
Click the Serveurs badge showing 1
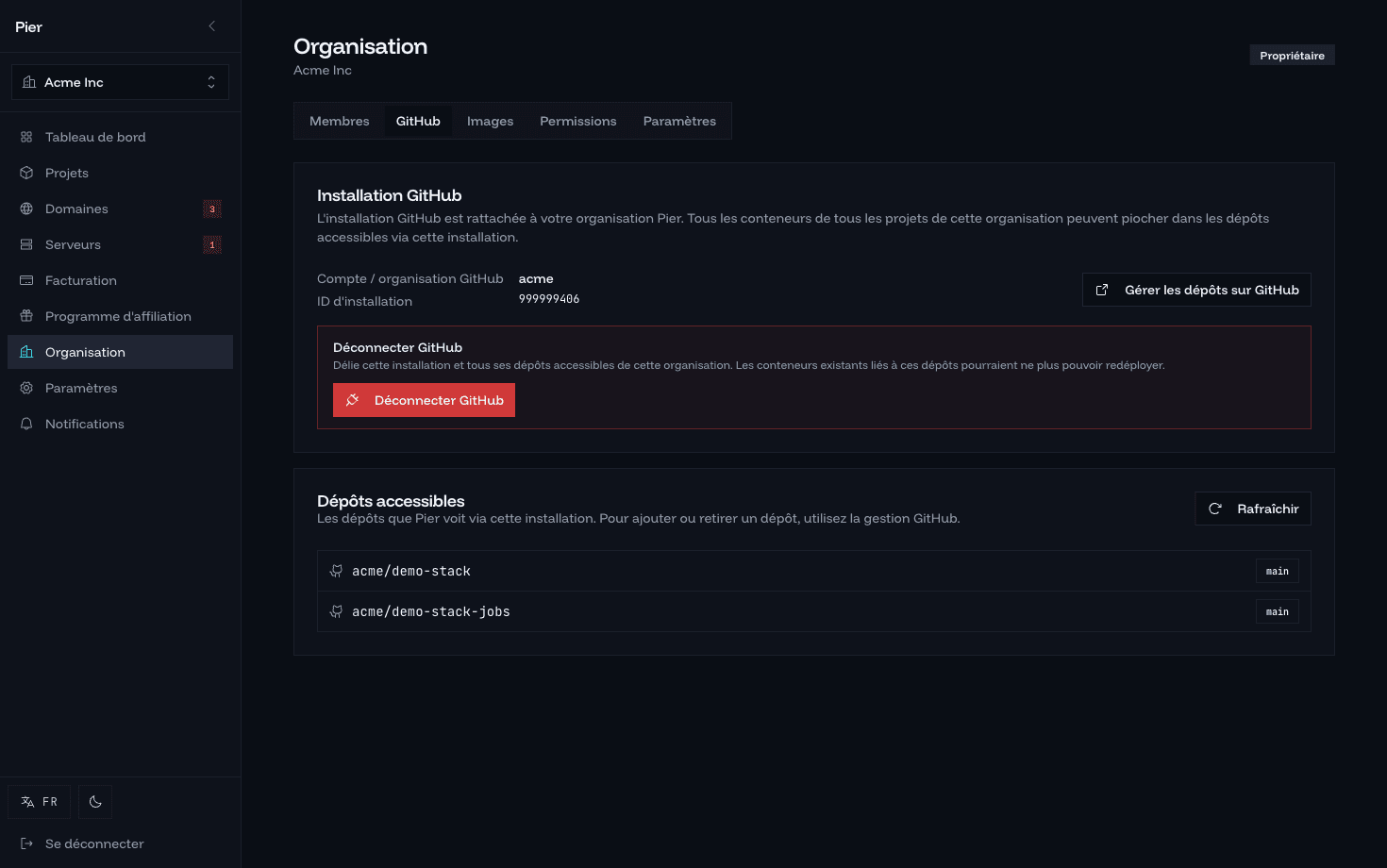pos(212,244)
